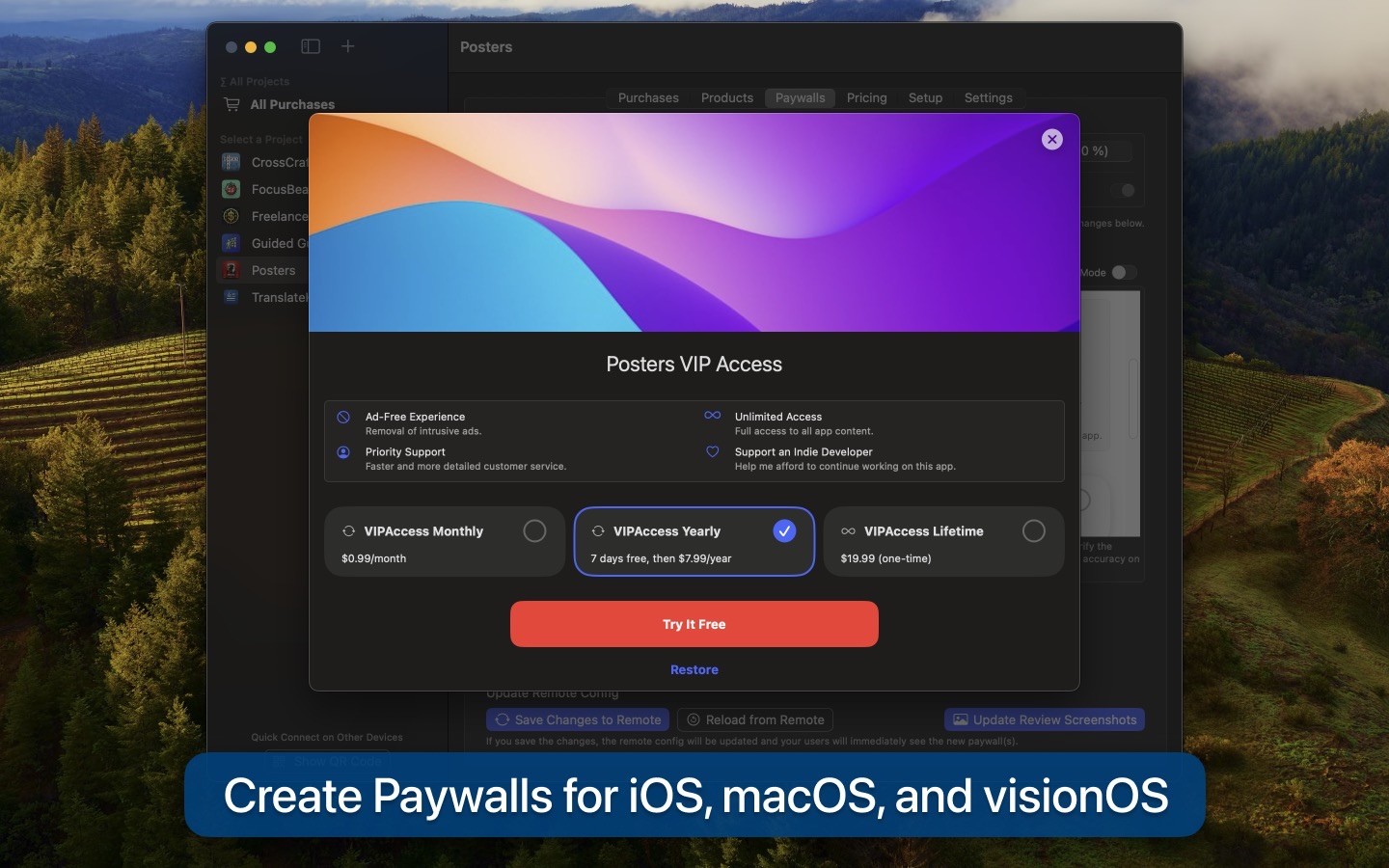
Task: Click the Restore link
Action: [694, 669]
